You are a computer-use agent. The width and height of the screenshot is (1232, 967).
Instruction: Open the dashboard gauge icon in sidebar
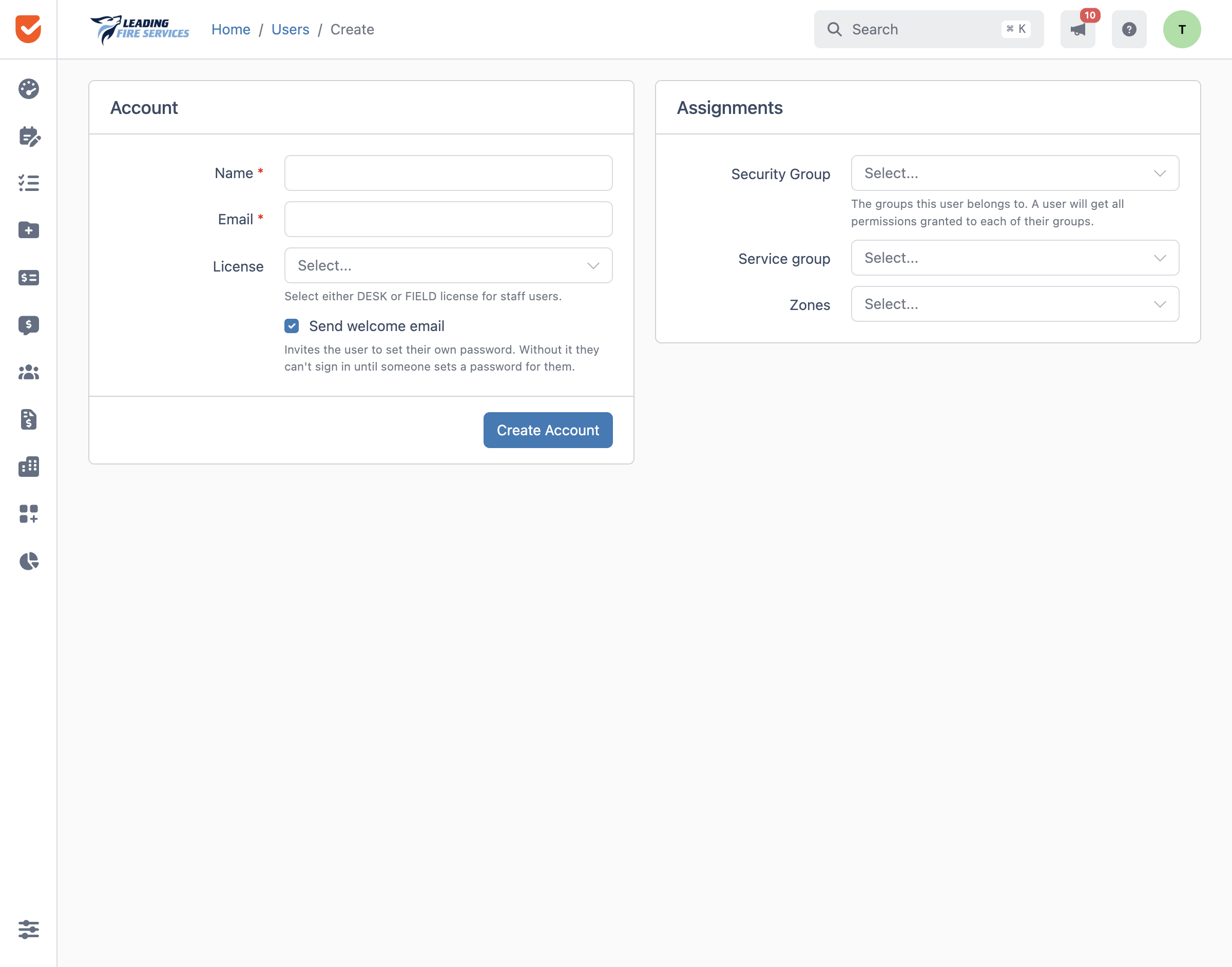click(28, 89)
